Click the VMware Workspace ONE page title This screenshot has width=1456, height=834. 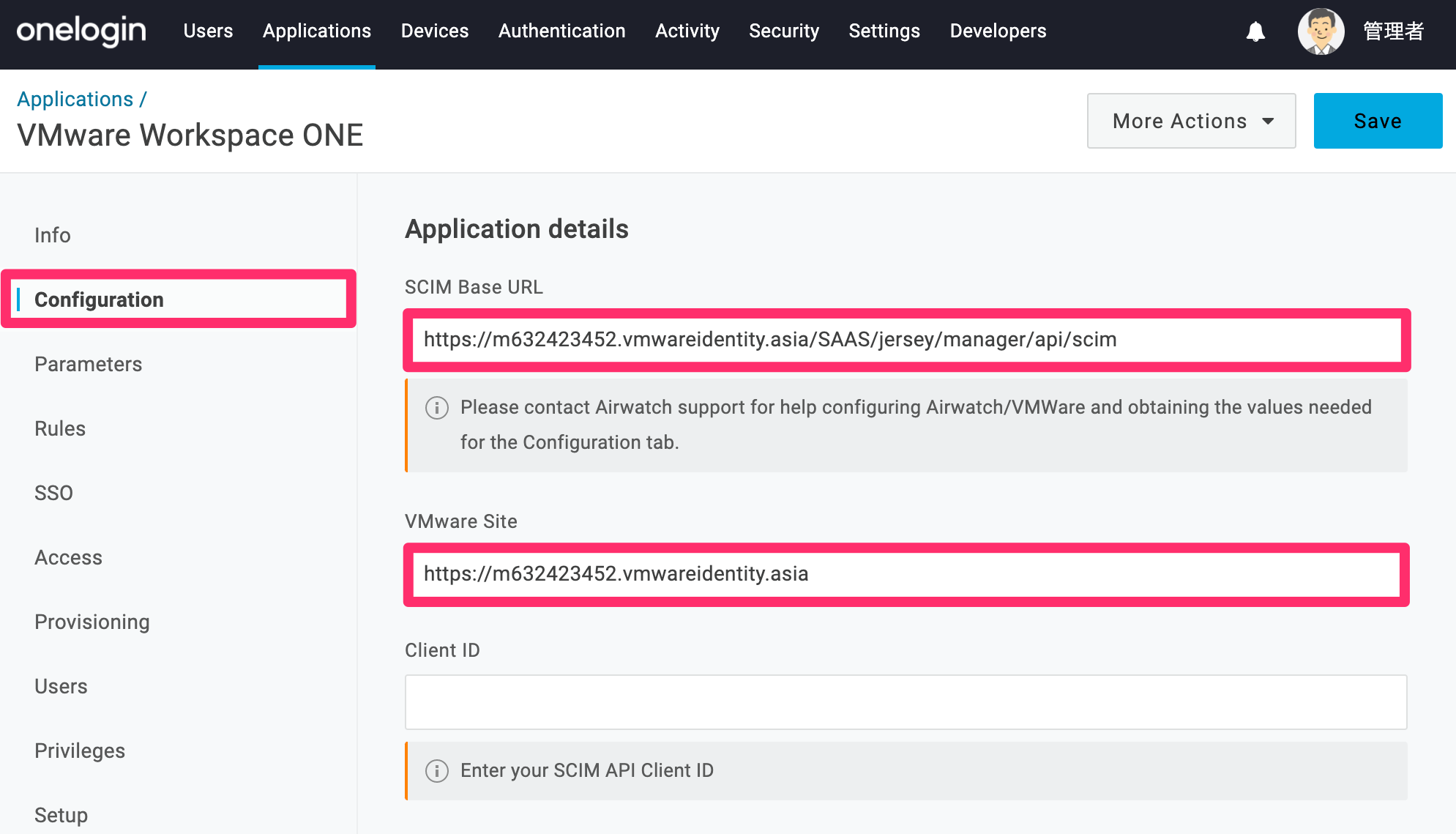point(190,135)
